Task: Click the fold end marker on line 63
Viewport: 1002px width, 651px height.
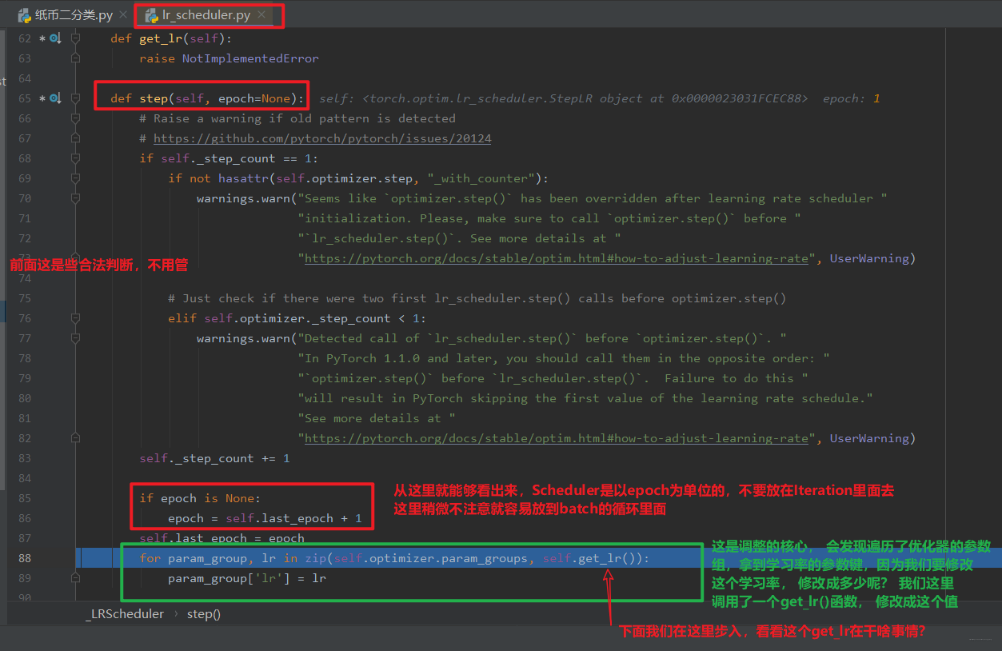Action: (75, 58)
